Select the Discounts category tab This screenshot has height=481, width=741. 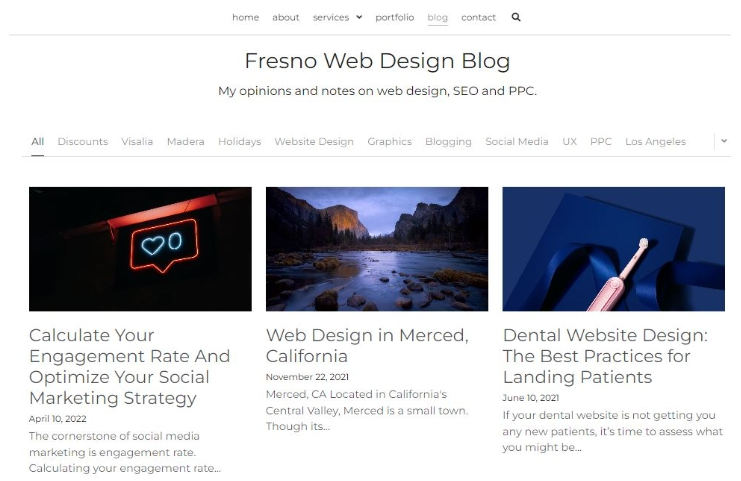83,142
